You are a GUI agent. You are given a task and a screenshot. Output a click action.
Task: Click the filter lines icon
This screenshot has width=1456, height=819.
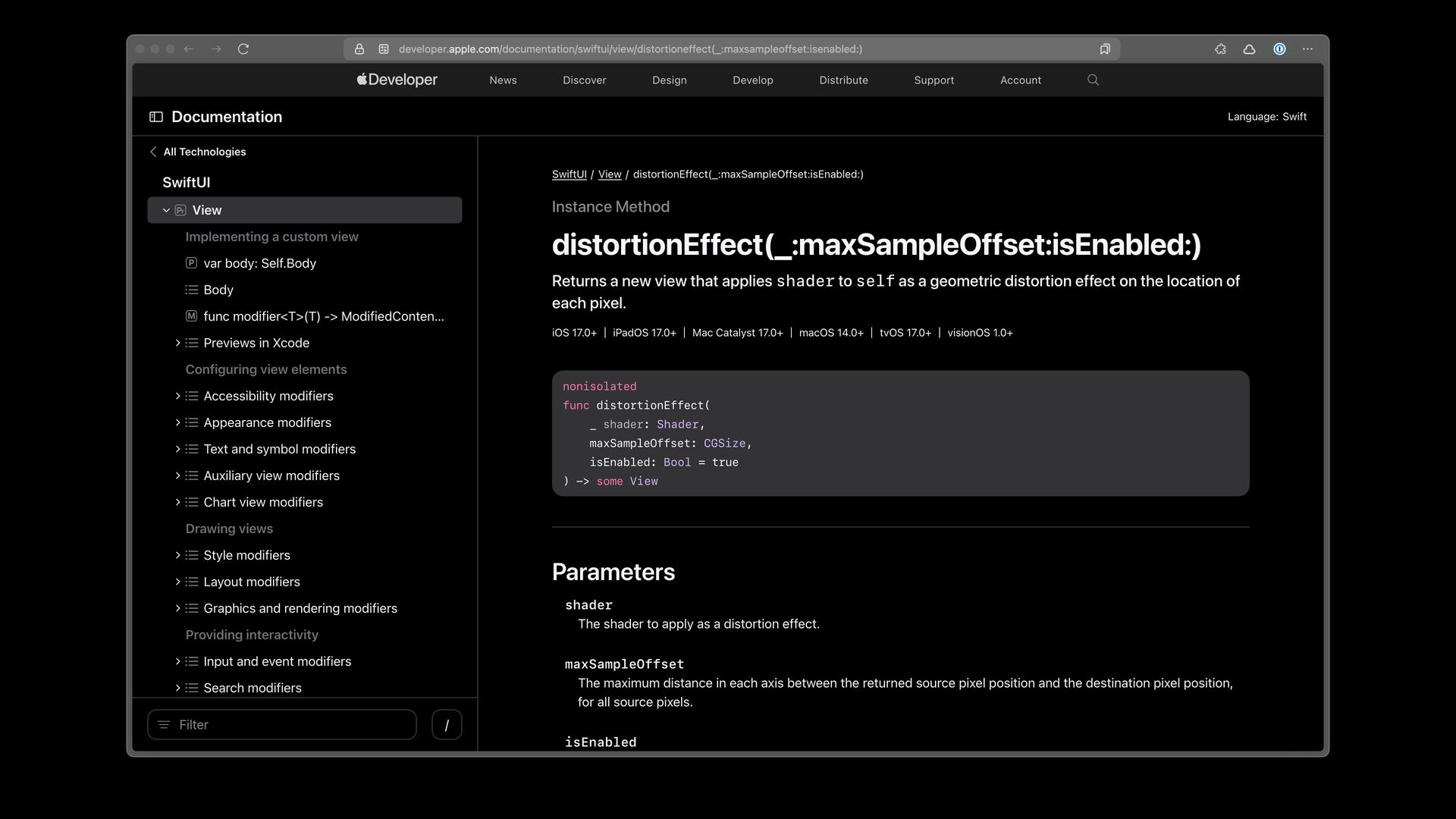164,725
